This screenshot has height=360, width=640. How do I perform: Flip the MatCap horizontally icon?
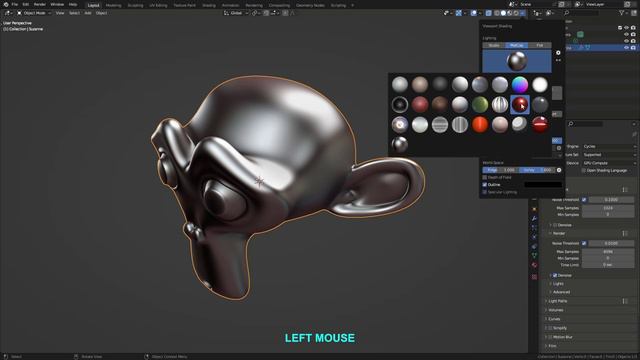click(558, 60)
